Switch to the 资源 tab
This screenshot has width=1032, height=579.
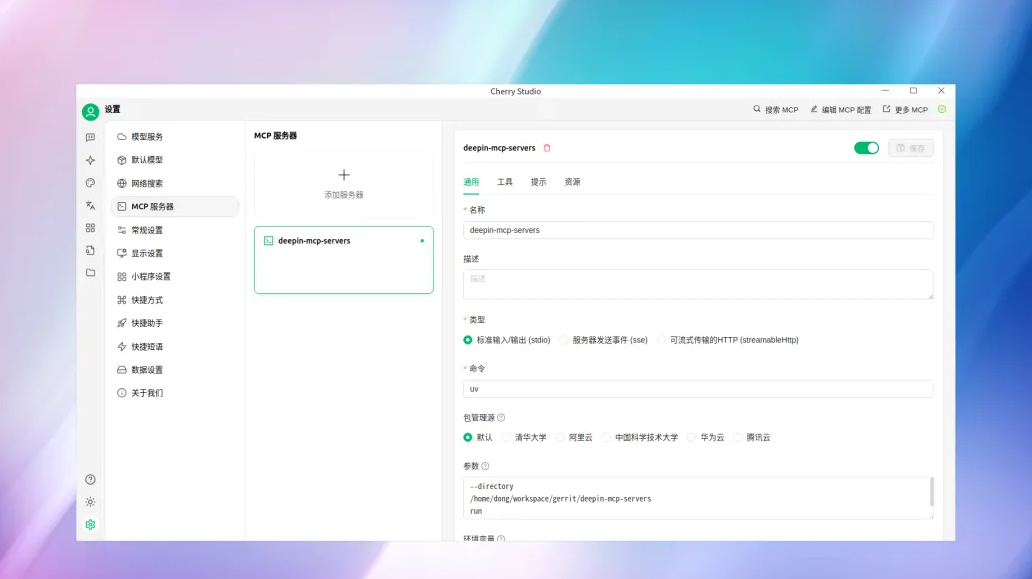pyautogui.click(x=573, y=182)
